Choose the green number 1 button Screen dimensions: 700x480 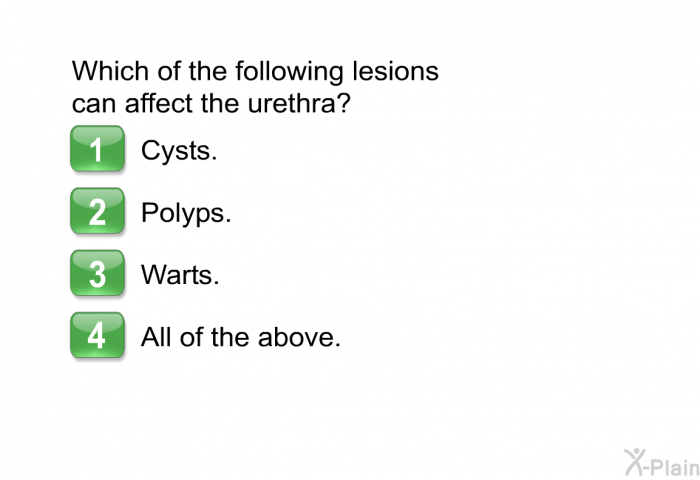pos(97,149)
